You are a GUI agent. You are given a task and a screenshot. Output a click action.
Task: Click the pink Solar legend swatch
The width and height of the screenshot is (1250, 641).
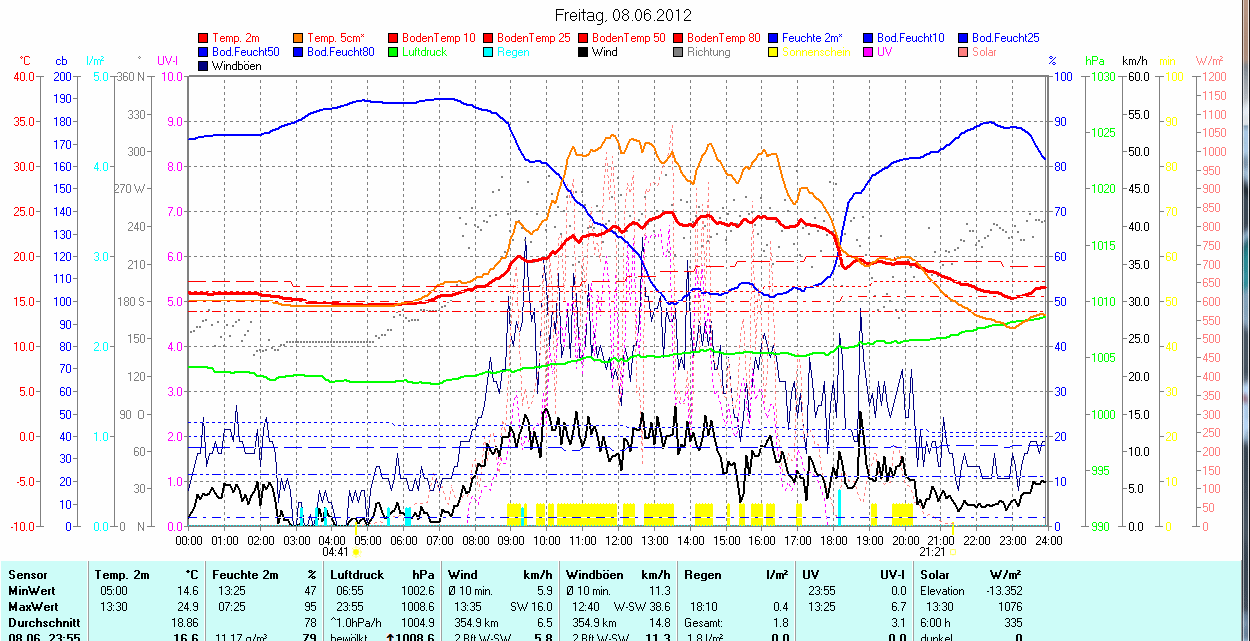963,52
